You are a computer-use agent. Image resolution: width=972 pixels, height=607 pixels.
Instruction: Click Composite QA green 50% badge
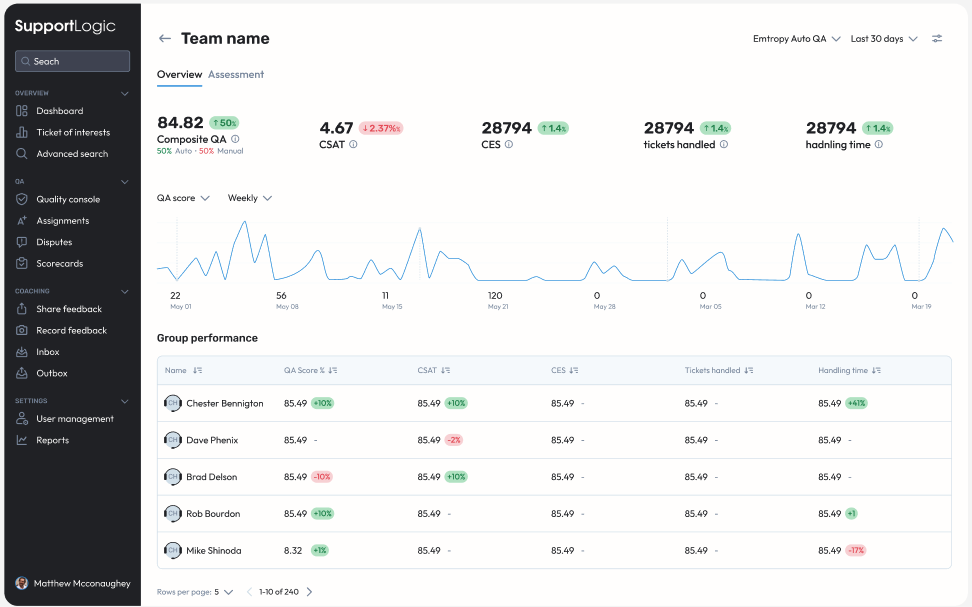tap(224, 123)
